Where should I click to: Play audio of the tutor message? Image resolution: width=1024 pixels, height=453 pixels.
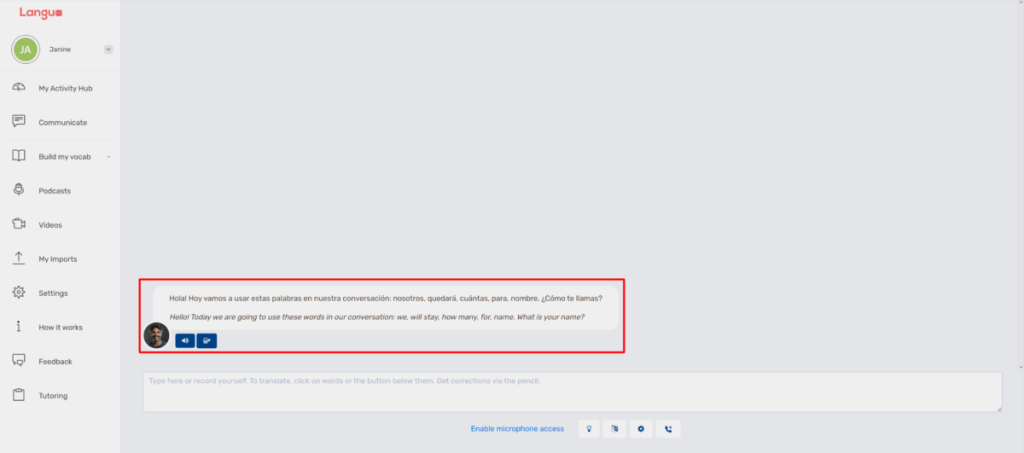185,341
